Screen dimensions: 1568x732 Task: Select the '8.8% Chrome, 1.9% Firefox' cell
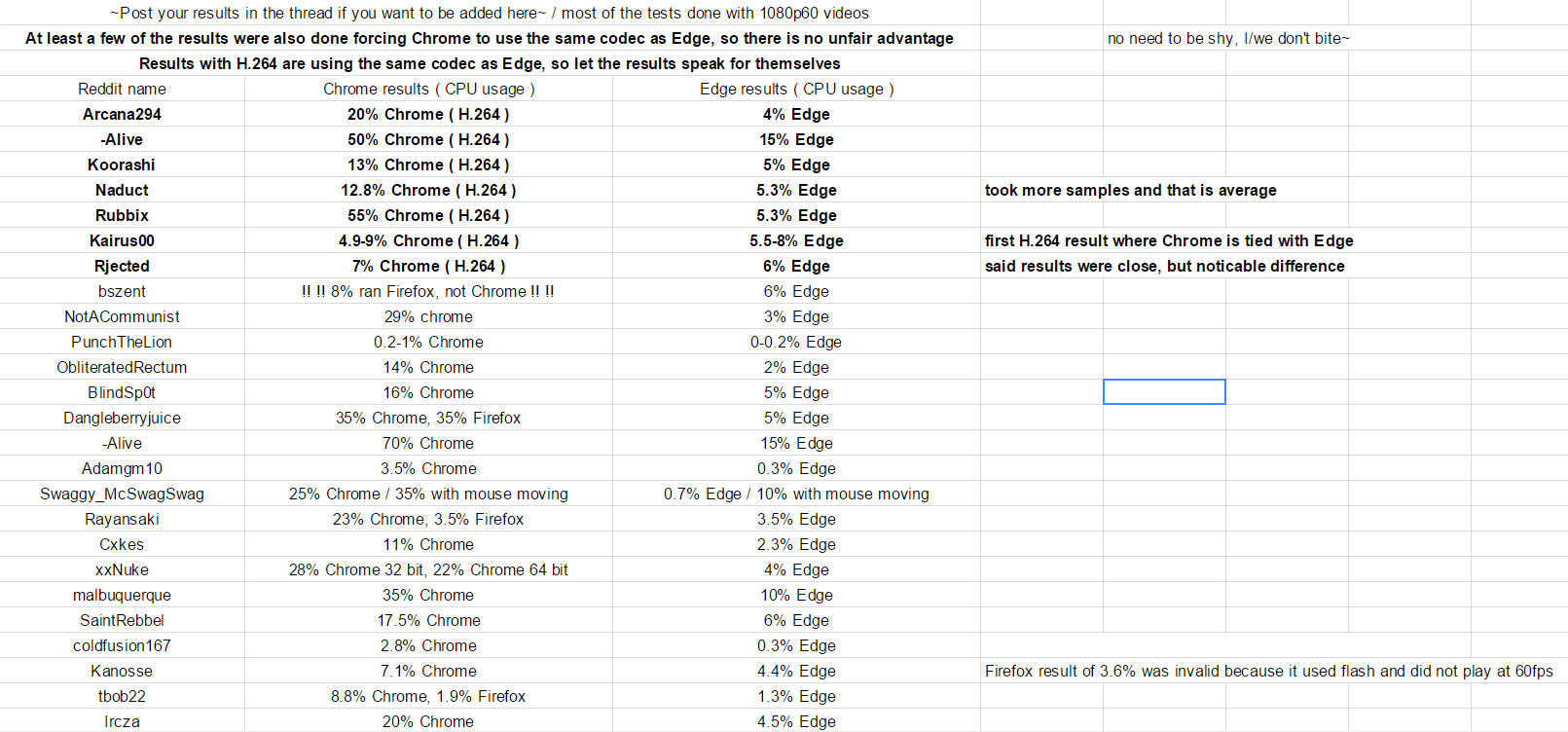[x=428, y=696]
